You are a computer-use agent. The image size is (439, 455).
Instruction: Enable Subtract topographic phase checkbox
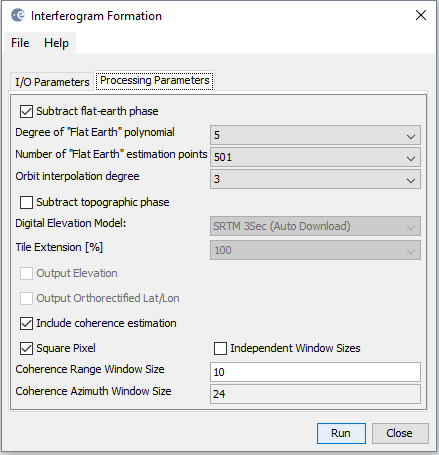coord(26,202)
